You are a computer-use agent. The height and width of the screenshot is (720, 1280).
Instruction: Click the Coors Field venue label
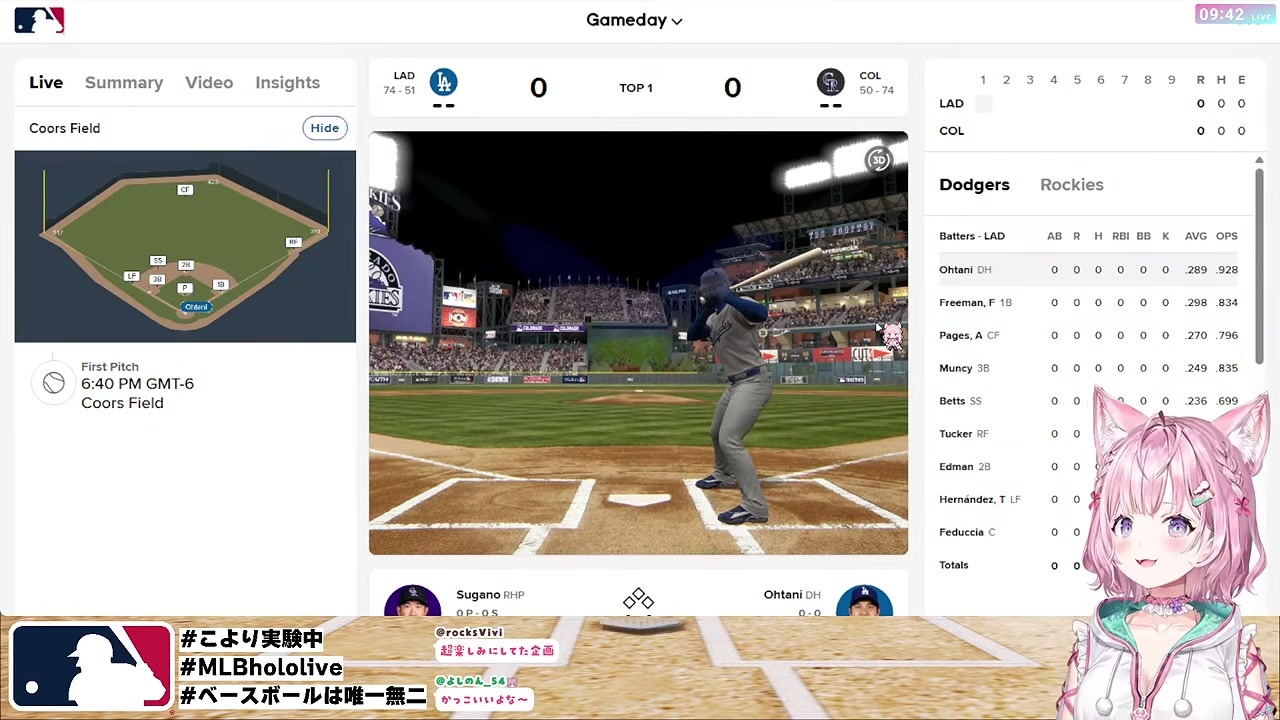pyautogui.click(x=65, y=128)
